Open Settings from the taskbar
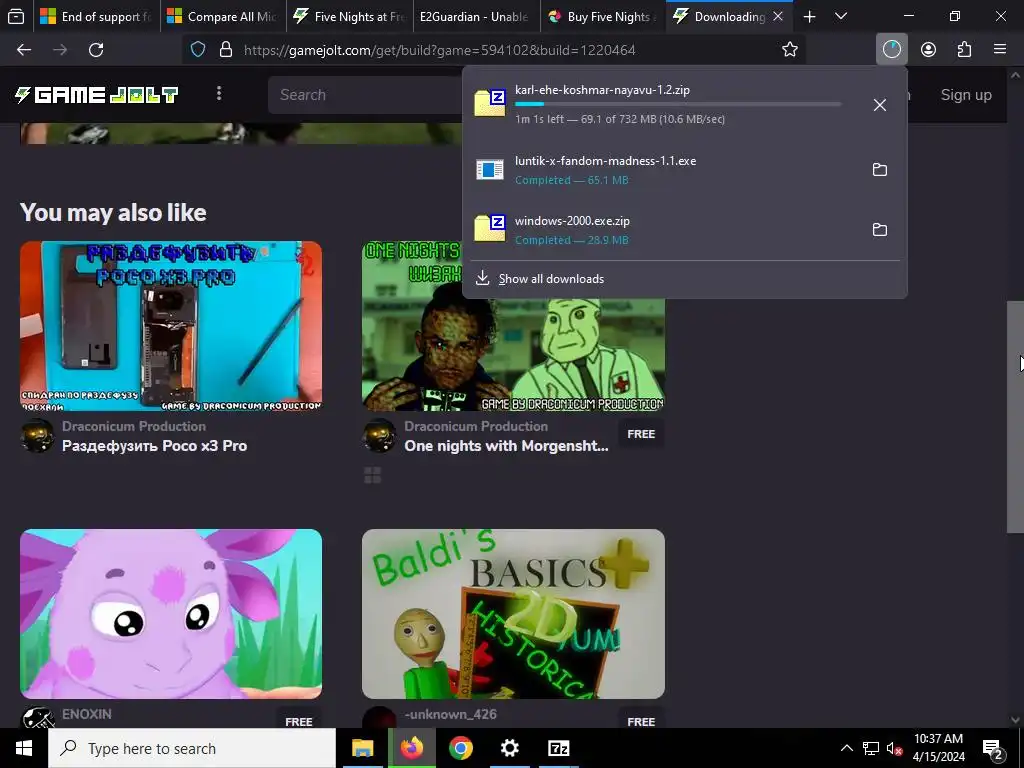Screen dimensions: 1024x768 click(509, 748)
